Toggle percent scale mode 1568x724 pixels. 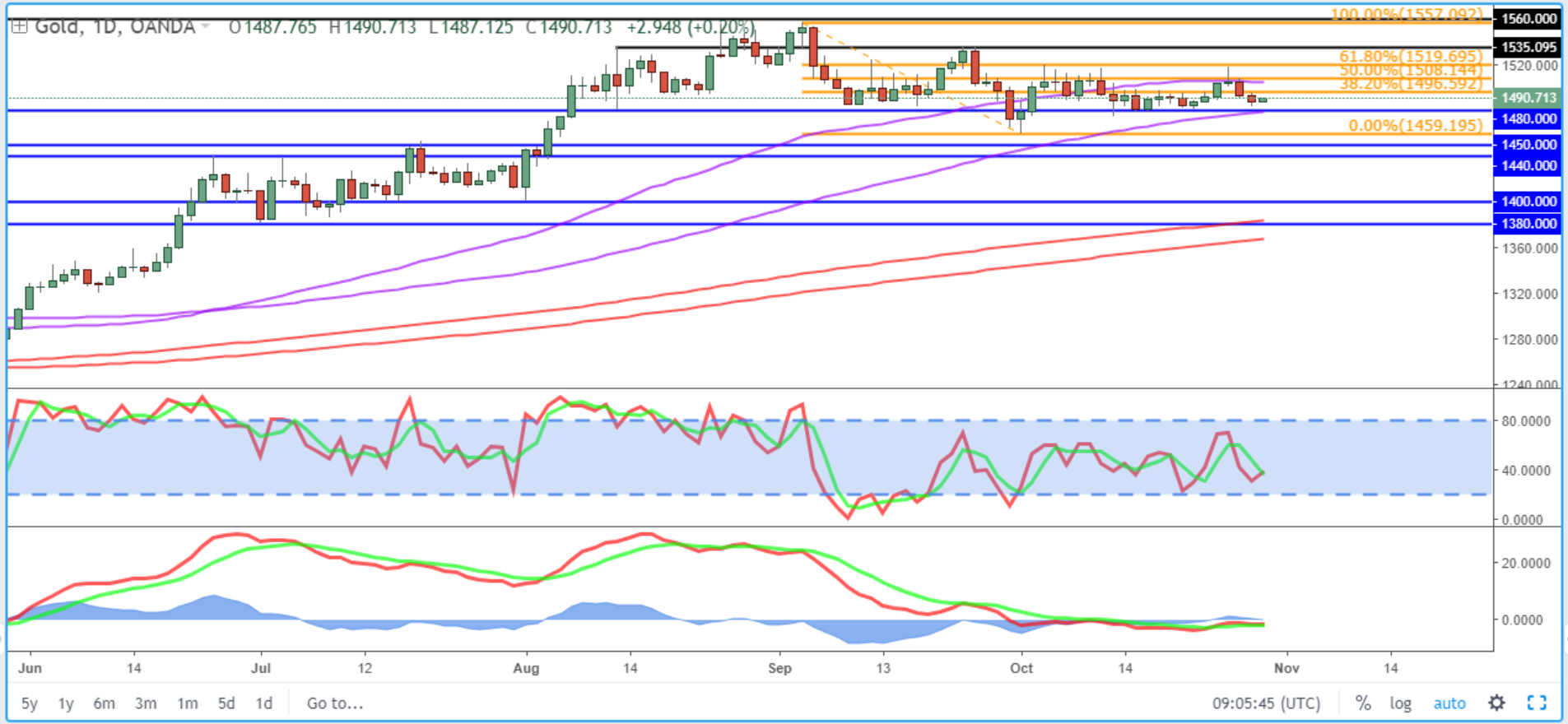(x=1363, y=703)
